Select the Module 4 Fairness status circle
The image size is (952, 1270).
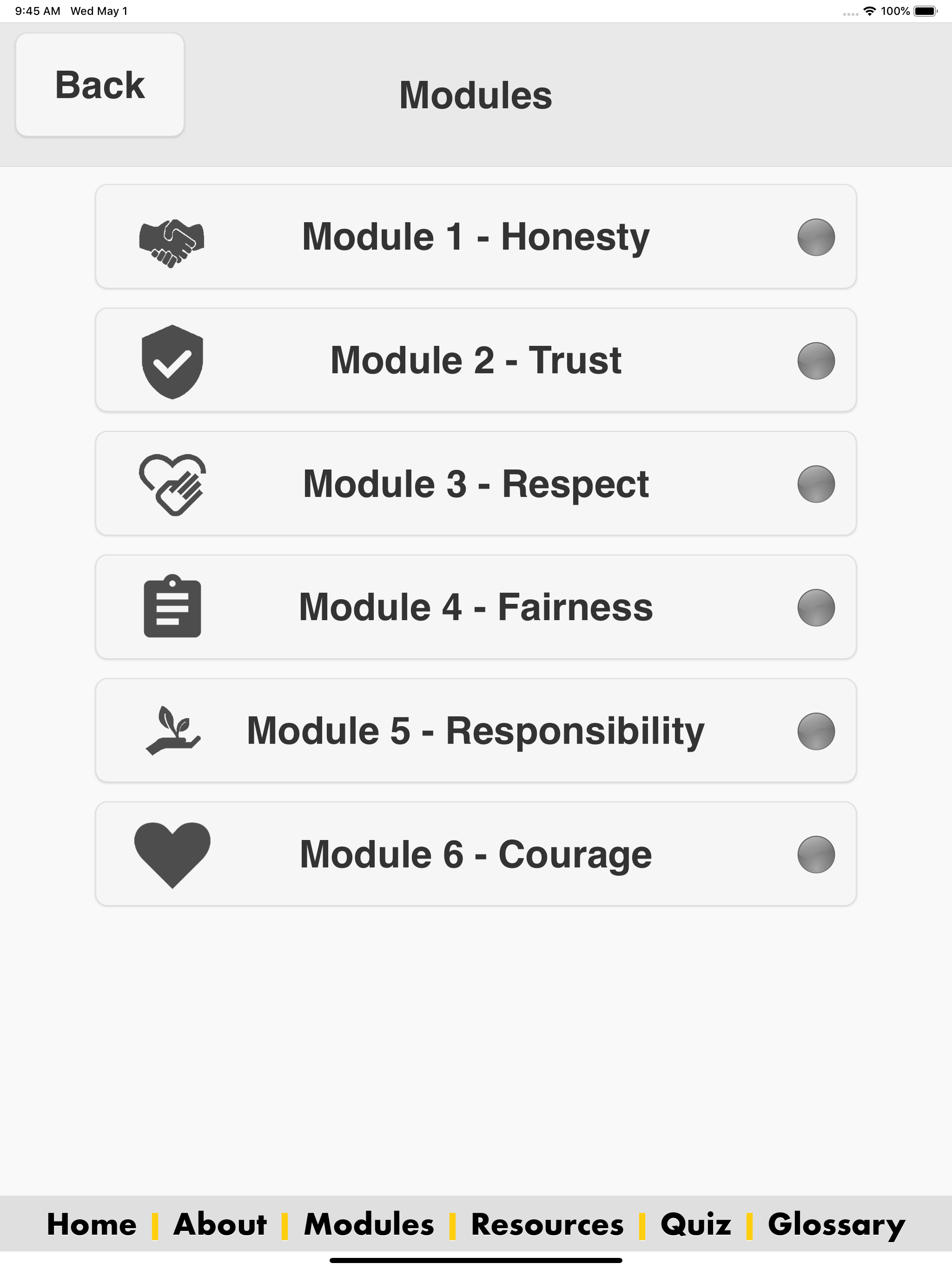pos(816,608)
